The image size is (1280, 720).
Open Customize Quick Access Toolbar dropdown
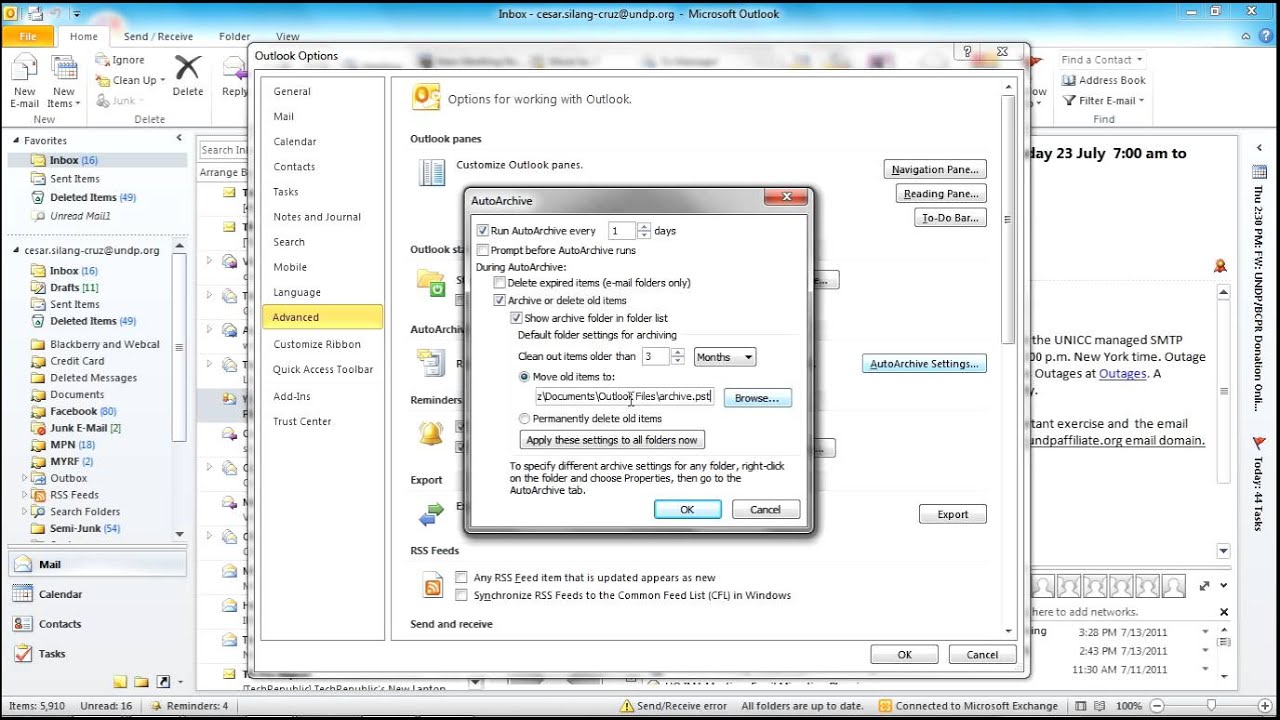78,15
